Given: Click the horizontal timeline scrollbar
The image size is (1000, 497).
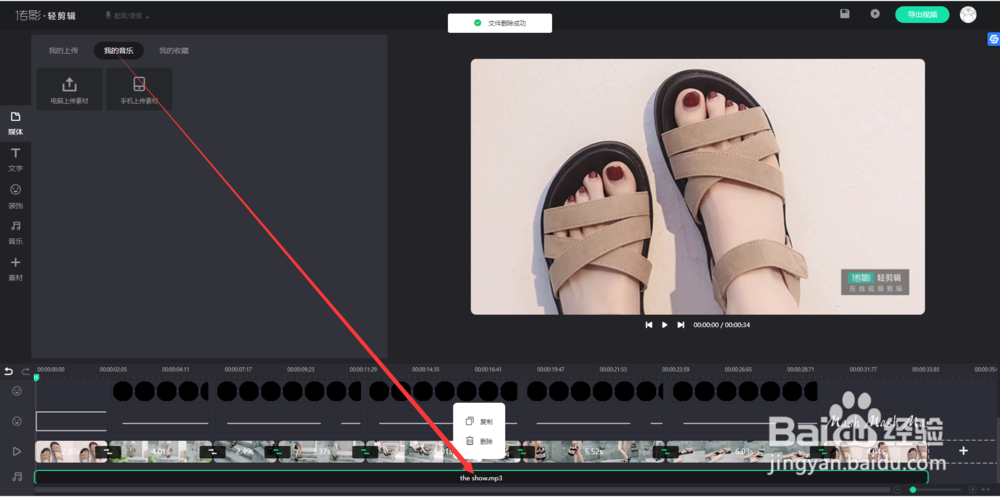Looking at the screenshot, I should [461, 489].
